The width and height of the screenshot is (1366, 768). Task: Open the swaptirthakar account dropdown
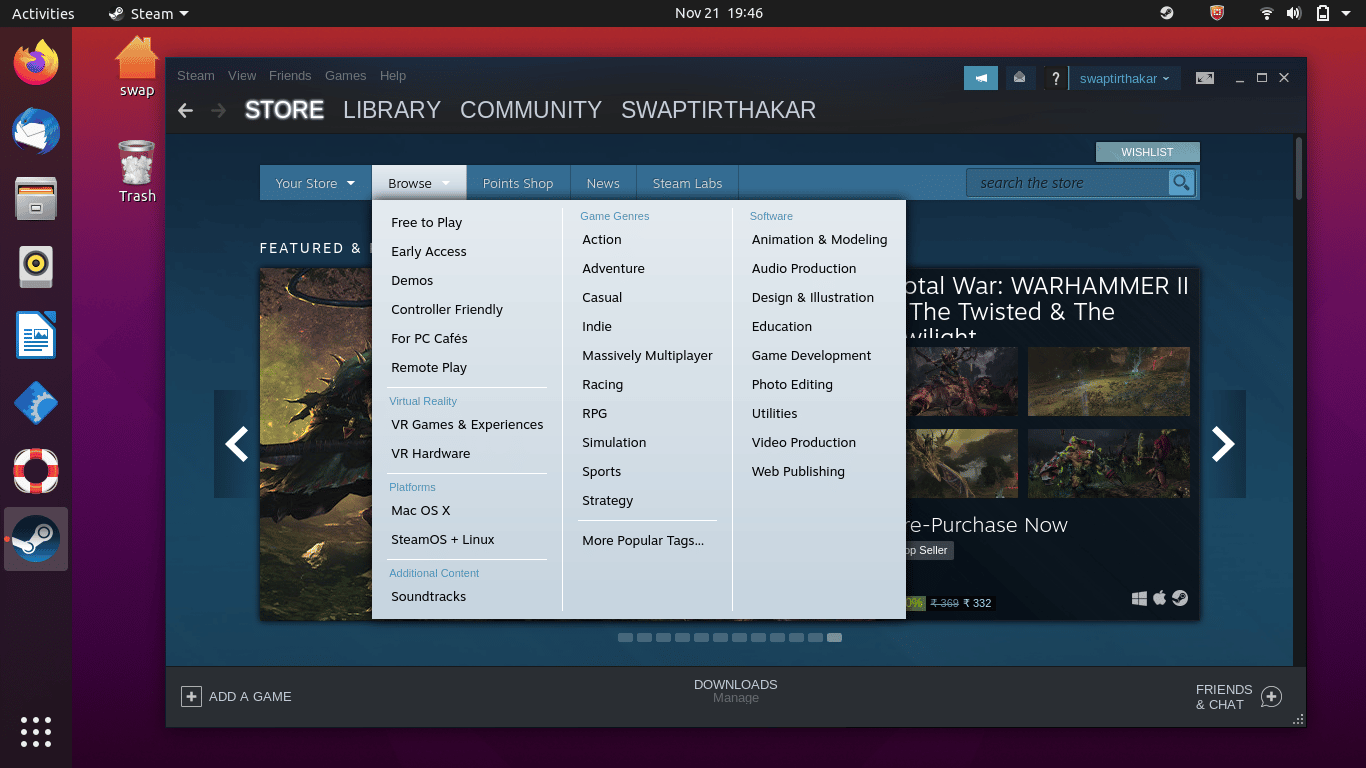(x=1124, y=79)
